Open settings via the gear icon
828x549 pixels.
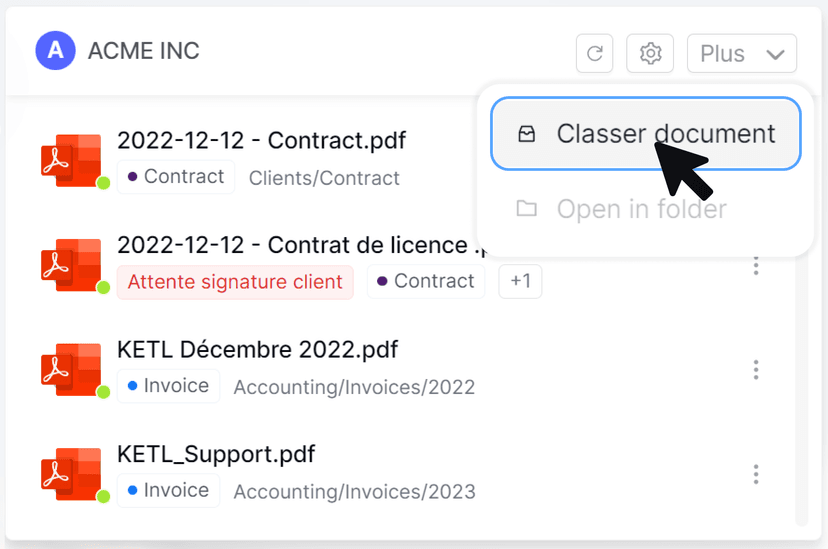pyautogui.click(x=651, y=53)
